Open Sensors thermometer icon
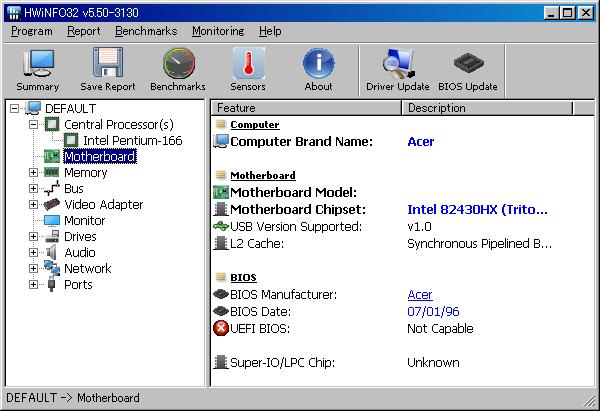The width and height of the screenshot is (600, 411). (248, 63)
